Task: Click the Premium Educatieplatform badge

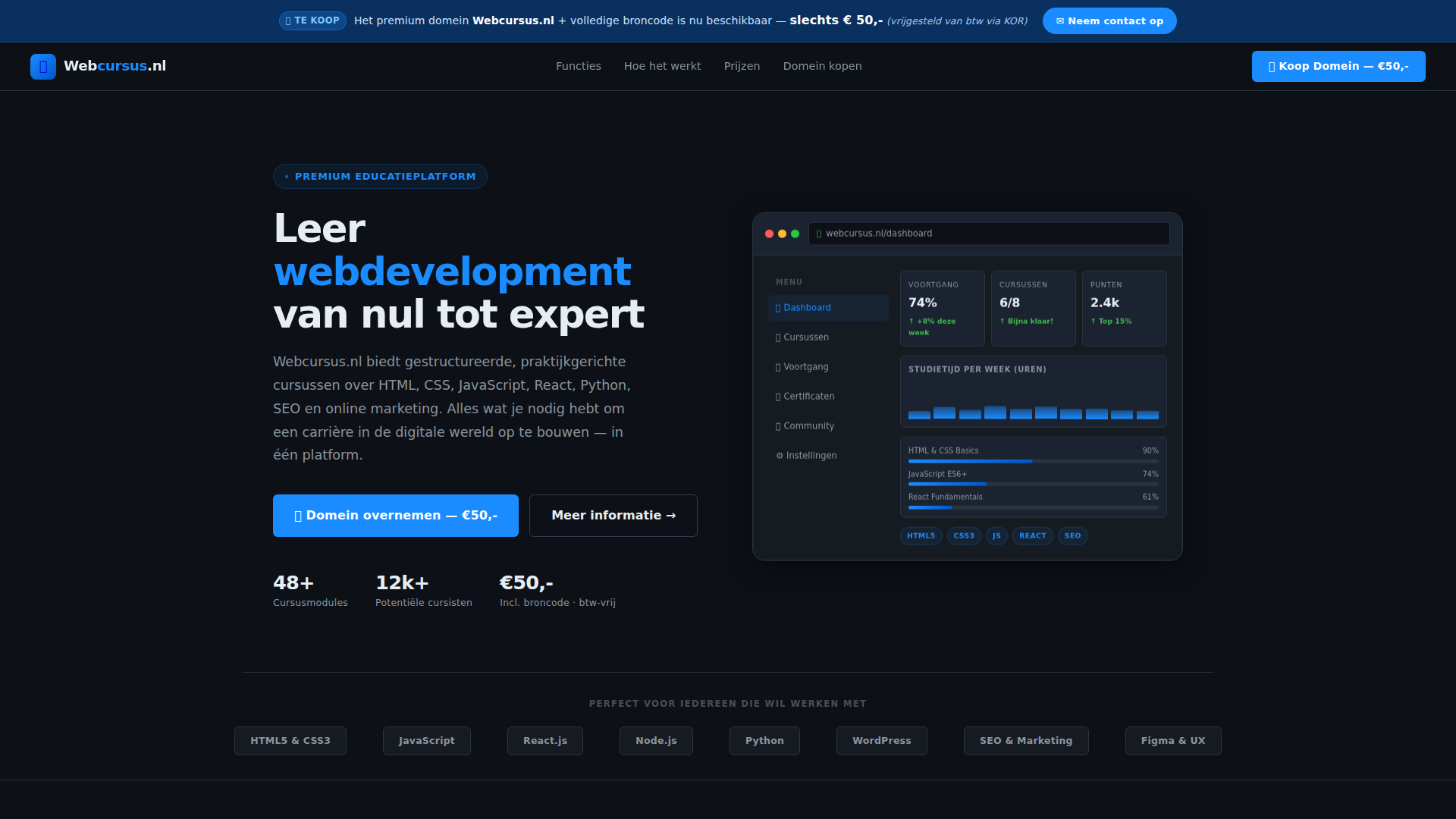Action: [380, 177]
